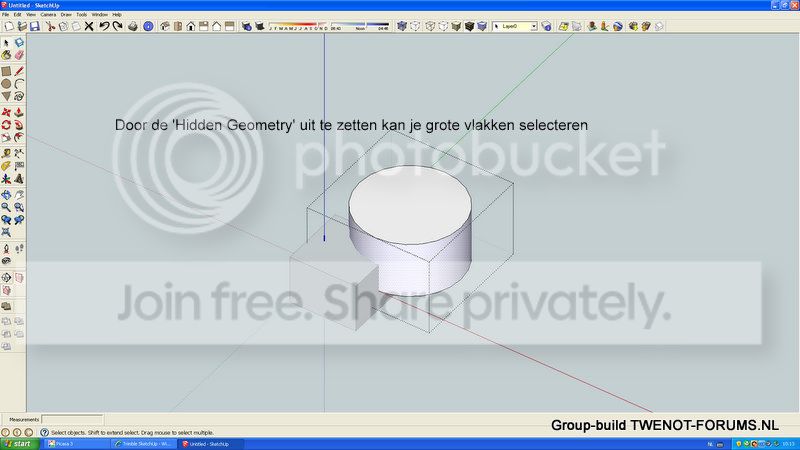Pick the Protractor tool
Viewport: 800px width, 450px height.
[6, 166]
